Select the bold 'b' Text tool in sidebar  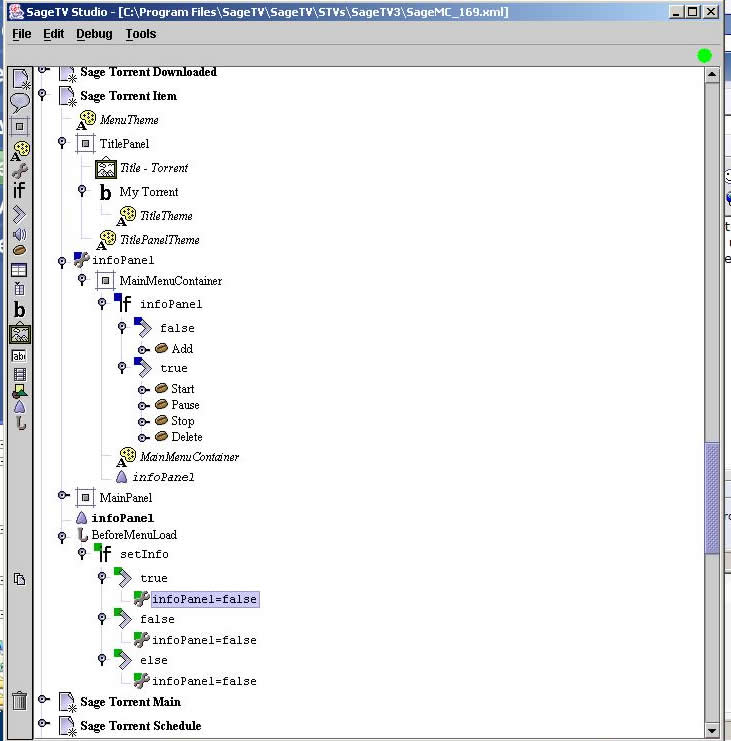coord(19,310)
